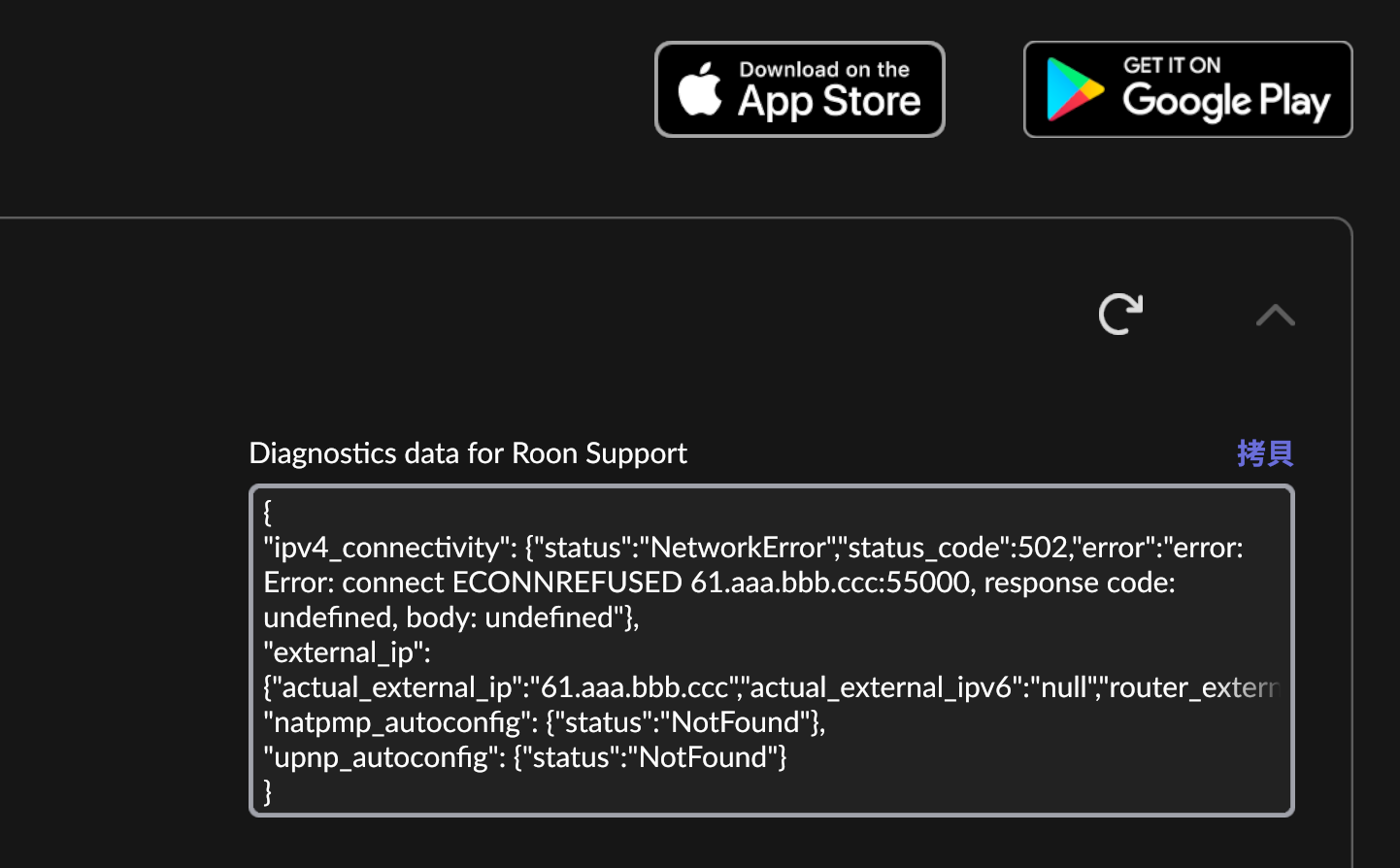Viewport: 1400px width, 868px height.
Task: Click the opening brace in diagnostics box
Action: [268, 512]
